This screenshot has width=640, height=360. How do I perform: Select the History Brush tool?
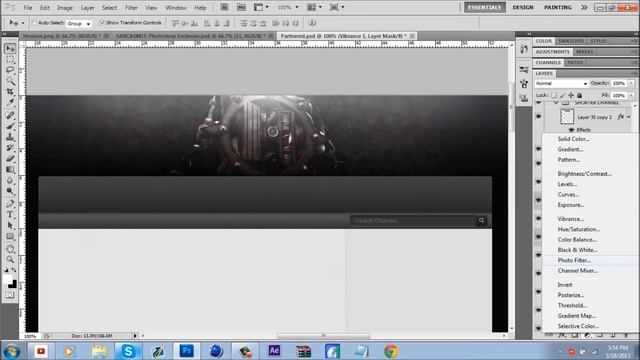tap(10, 148)
